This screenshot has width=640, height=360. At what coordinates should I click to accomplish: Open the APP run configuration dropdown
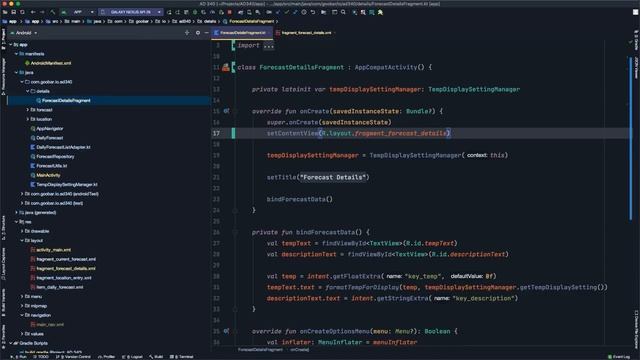(x=78, y=12)
